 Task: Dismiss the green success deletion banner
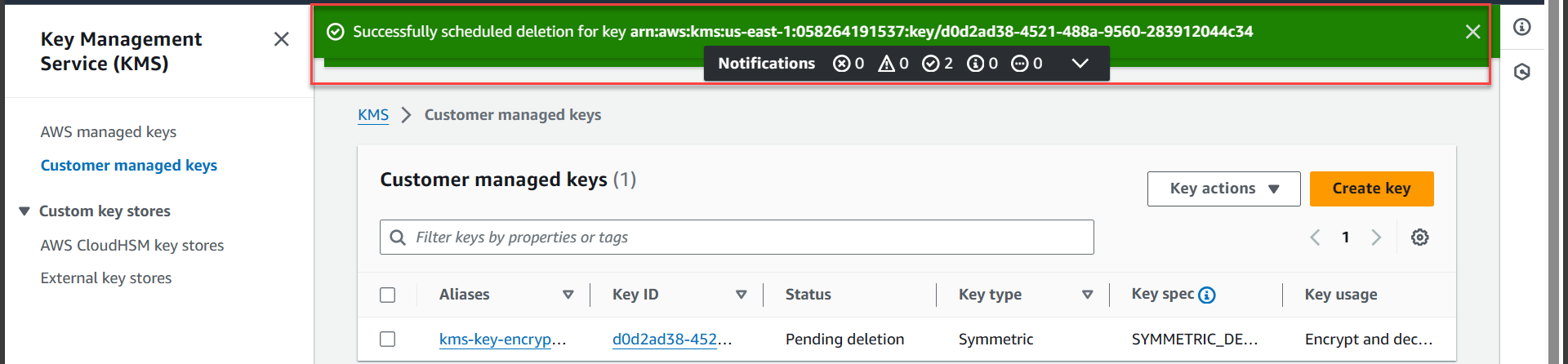point(1472,32)
